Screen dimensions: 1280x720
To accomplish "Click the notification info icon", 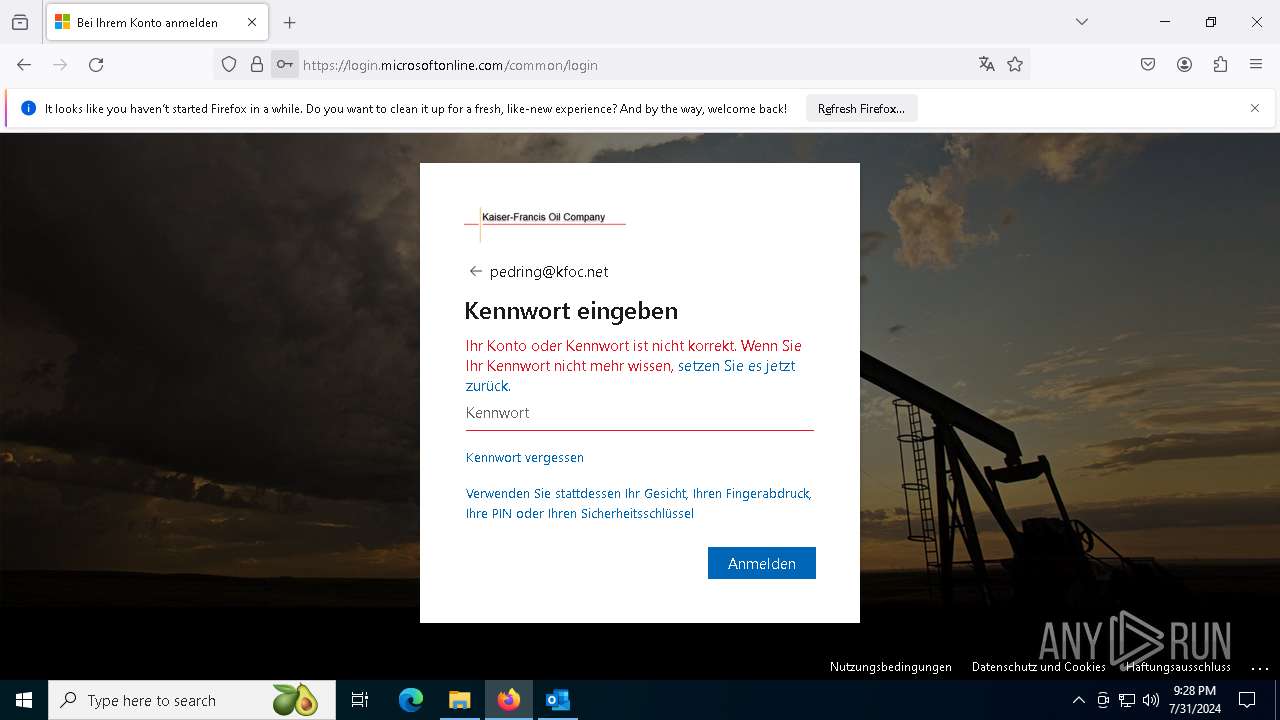I will (x=28, y=108).
